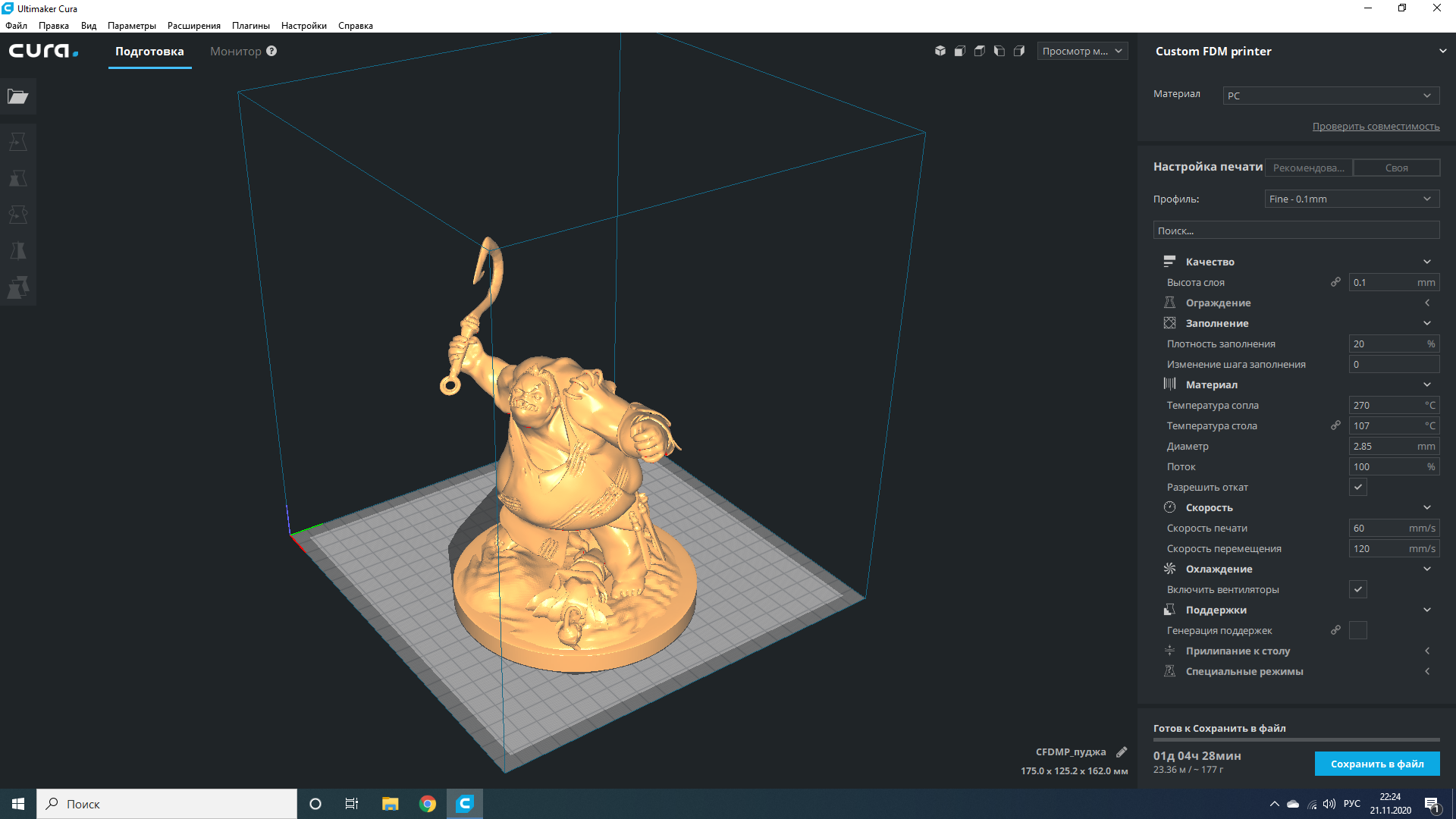Enable the Генерация поддержек checkbox
This screenshot has width=1456, height=819.
coord(1357,630)
